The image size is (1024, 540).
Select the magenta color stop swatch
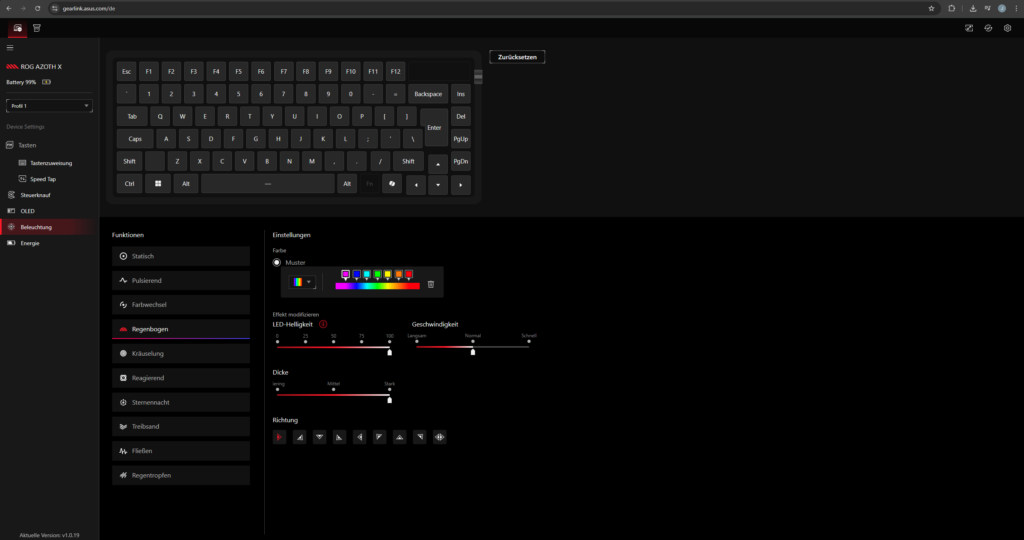click(x=345, y=275)
